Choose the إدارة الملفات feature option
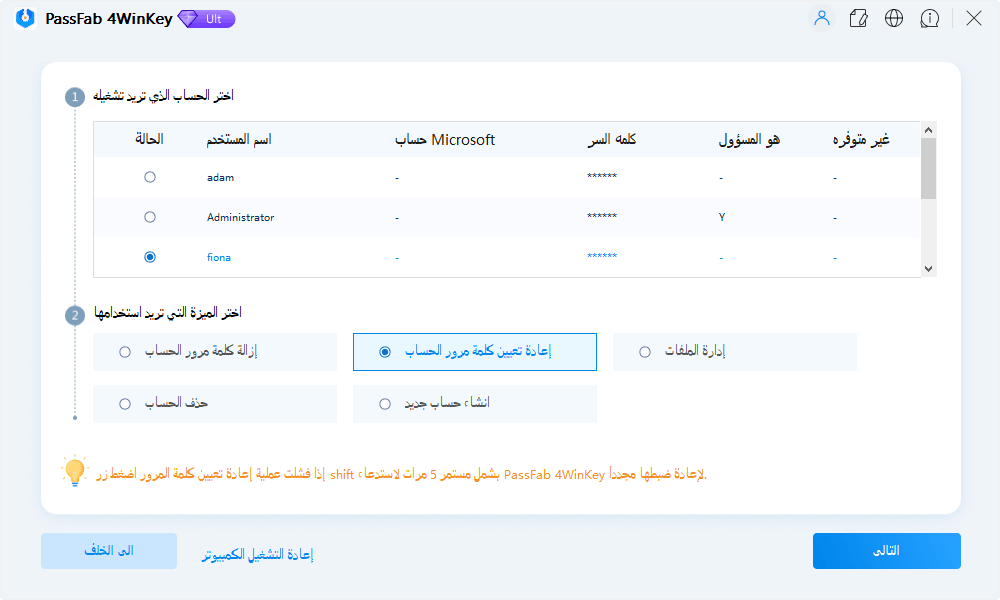Image resolution: width=1000 pixels, height=600 pixels. [x=643, y=352]
